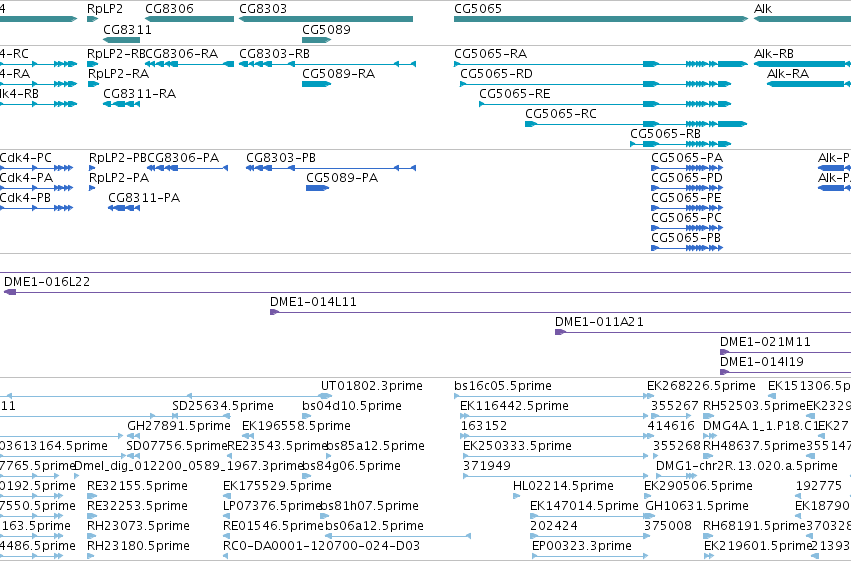This screenshot has width=851, height=561.
Task: Click the CG5065-PC protein
Action: [x=687, y=228]
